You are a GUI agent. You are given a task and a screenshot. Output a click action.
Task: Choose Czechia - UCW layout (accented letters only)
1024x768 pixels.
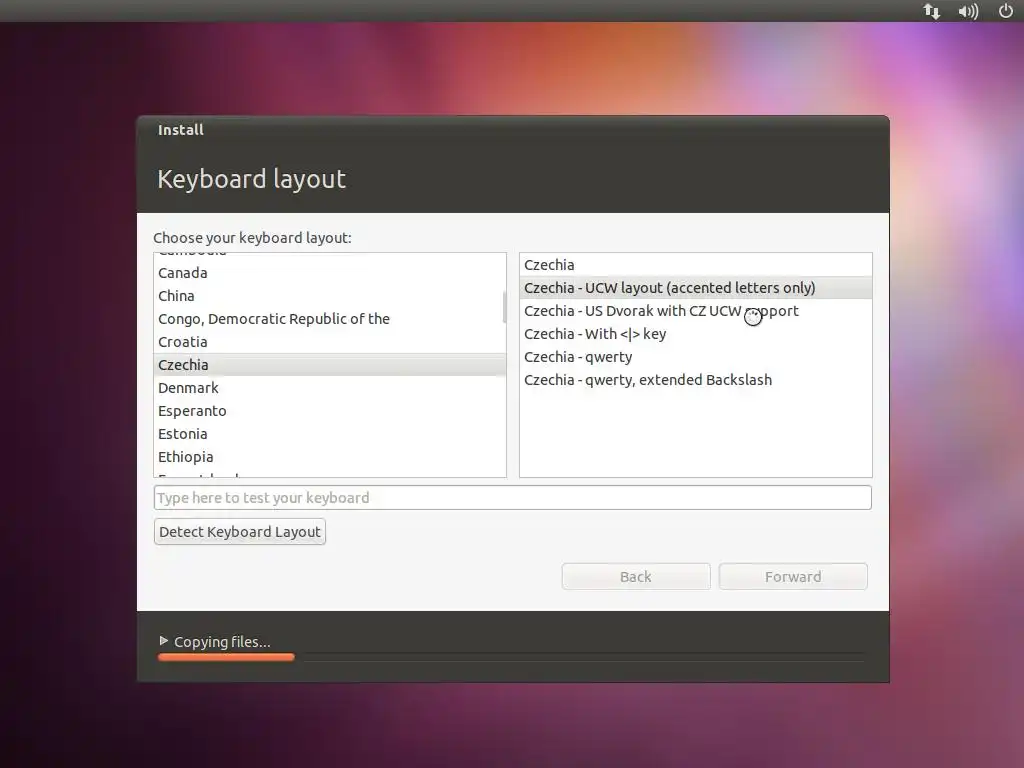point(696,287)
